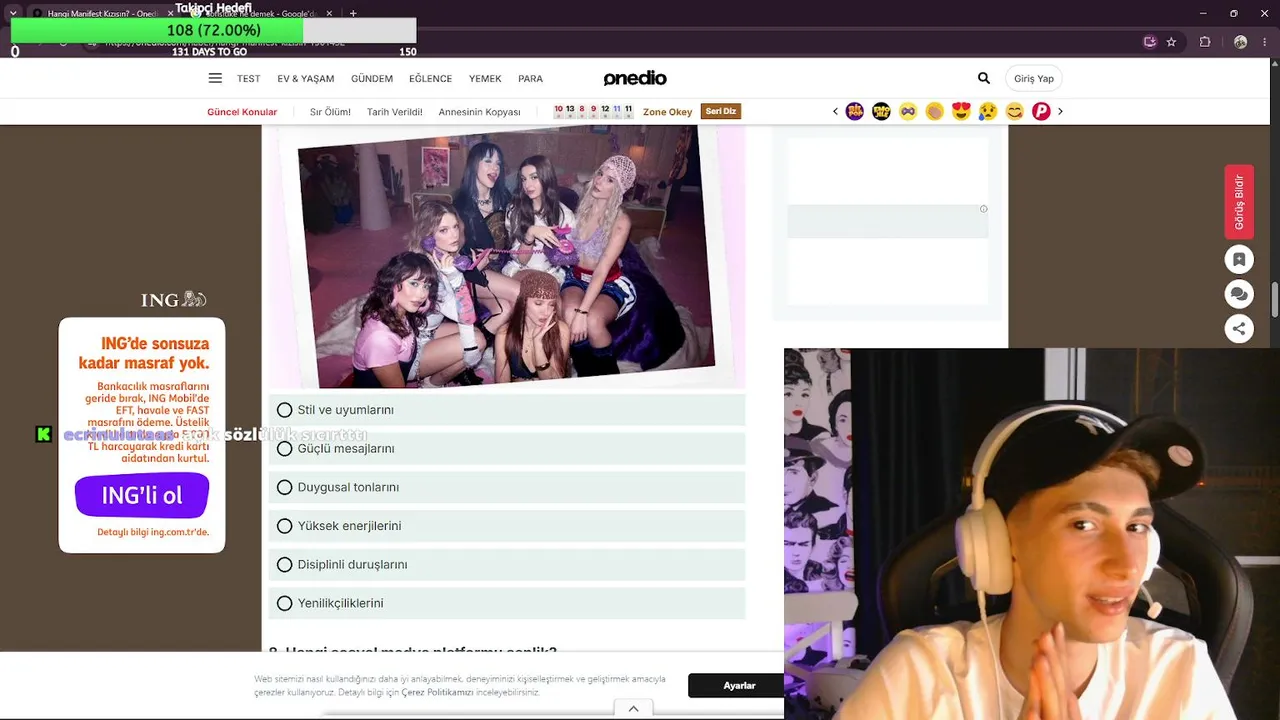The width and height of the screenshot is (1280, 720).
Task: Select the "Güçlü mesajlarını" option
Action: click(507, 449)
